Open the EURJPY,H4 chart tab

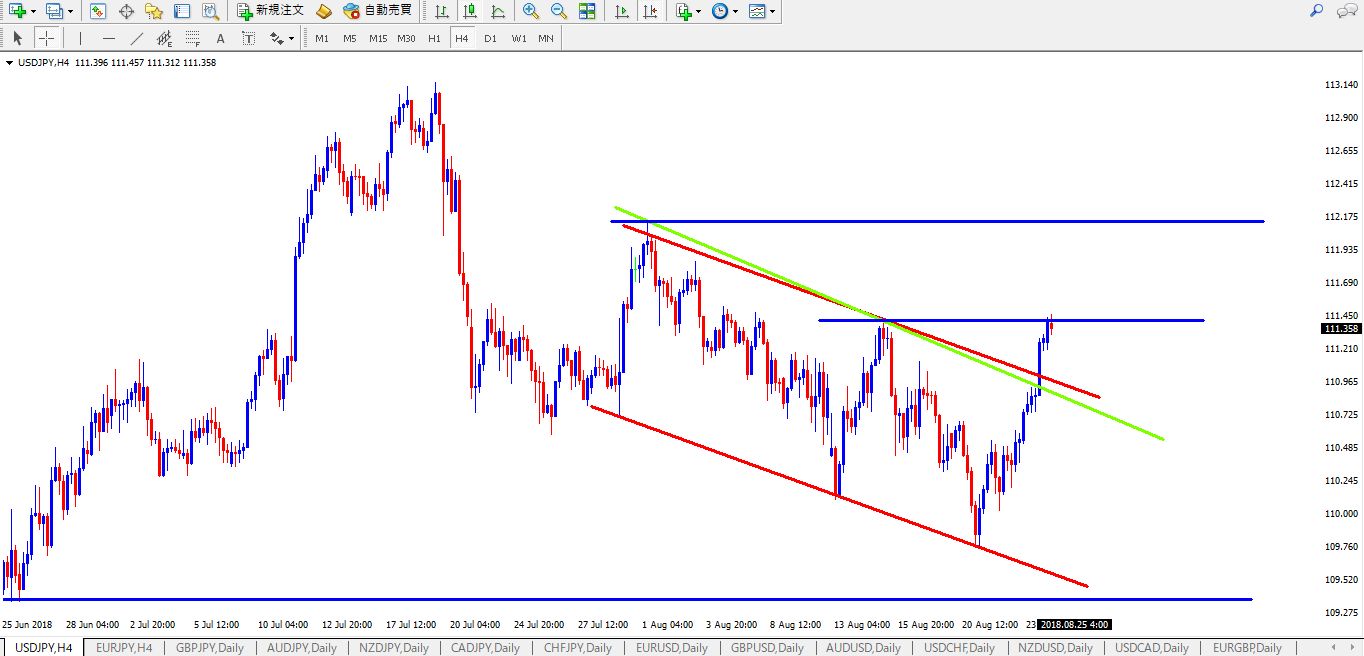coord(124,648)
